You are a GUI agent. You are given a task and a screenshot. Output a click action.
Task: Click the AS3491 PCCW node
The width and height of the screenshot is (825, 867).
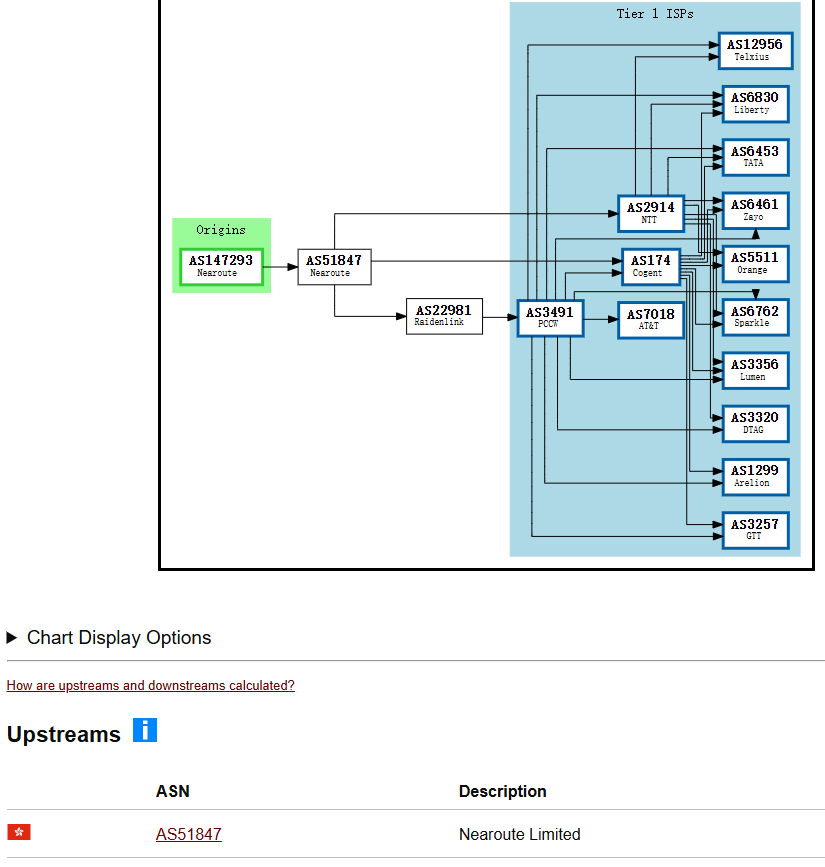550,318
